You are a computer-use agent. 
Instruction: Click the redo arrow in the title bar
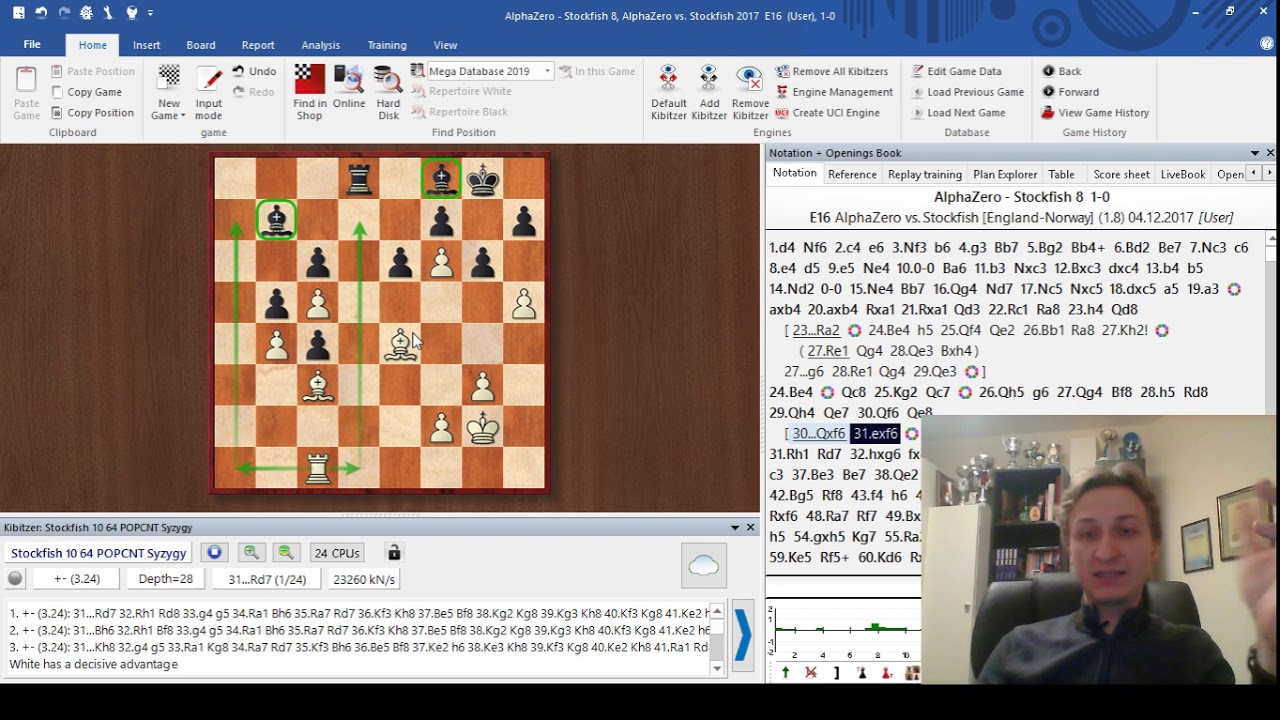[x=64, y=13]
